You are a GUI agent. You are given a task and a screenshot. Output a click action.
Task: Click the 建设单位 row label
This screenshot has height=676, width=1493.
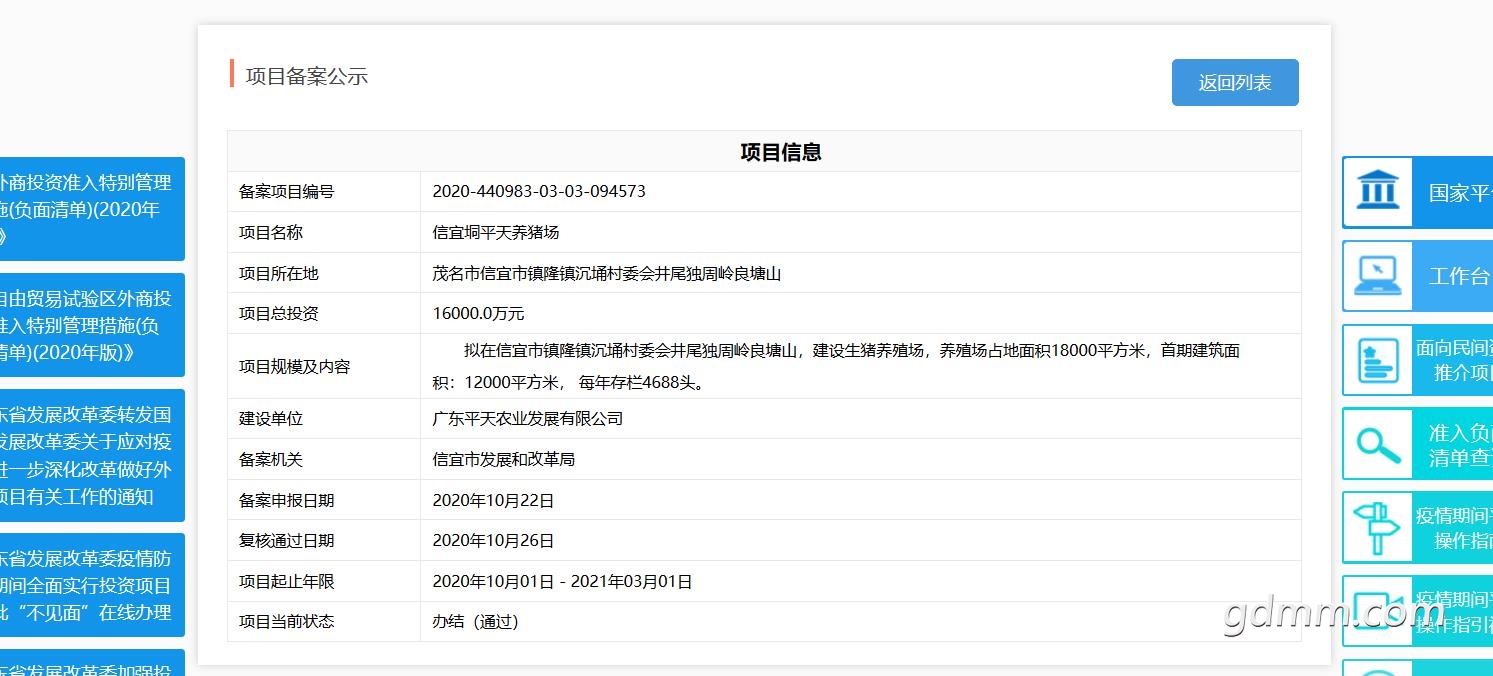click(x=271, y=418)
